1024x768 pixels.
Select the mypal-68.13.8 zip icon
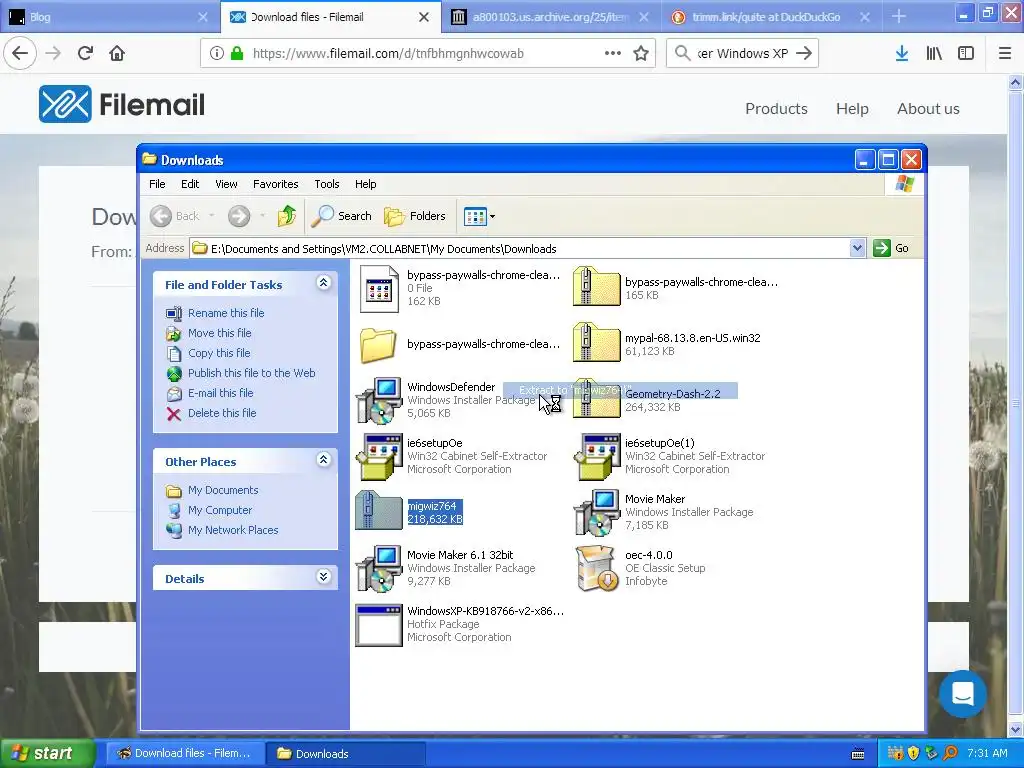[x=596, y=343]
